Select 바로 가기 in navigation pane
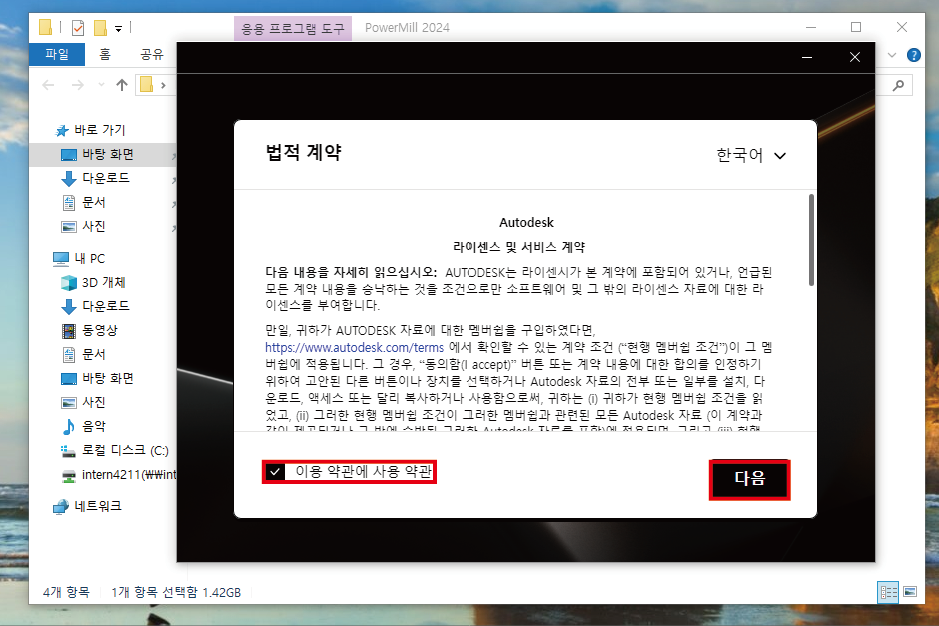Viewport: 939px width, 626px height. pos(91,130)
